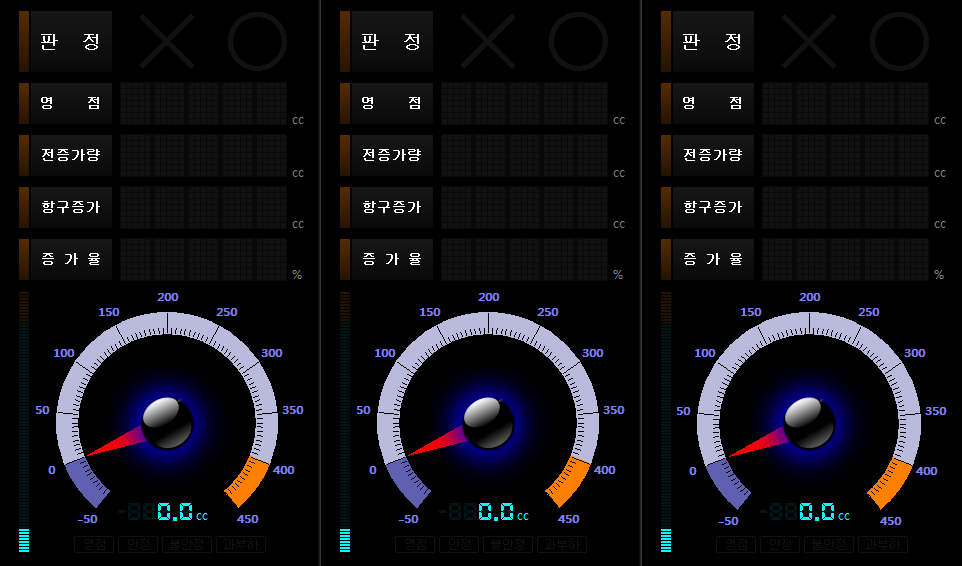Viewport: 962px width, 566px height.
Task: Click the X fail symbol in middle panel
Action: click(x=487, y=41)
